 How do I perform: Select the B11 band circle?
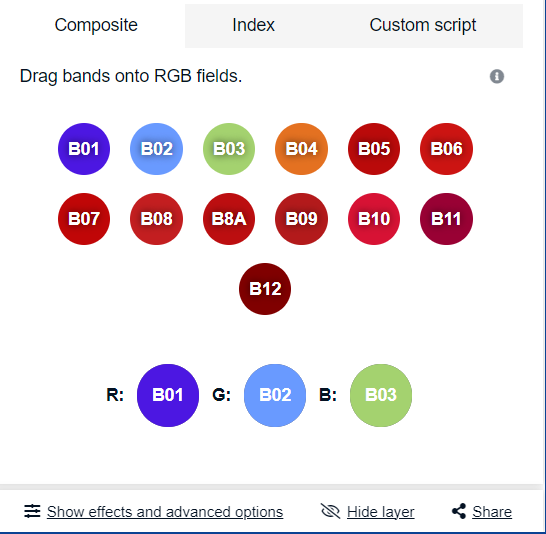pyautogui.click(x=446, y=219)
